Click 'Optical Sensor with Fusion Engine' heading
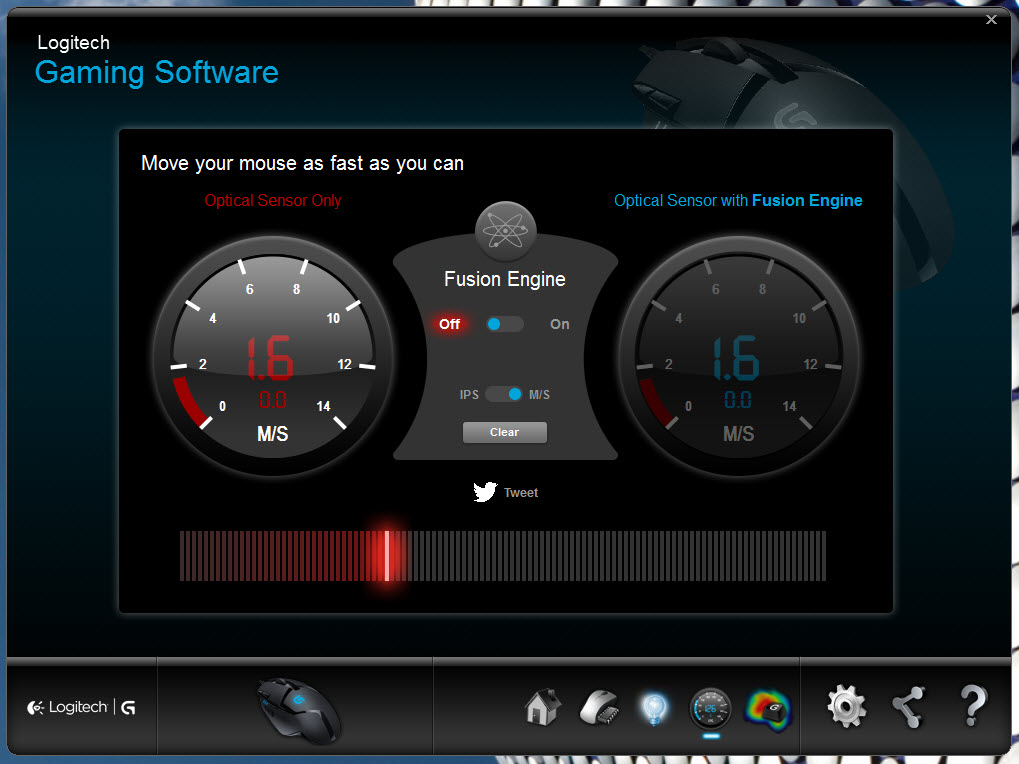This screenshot has width=1019, height=764. 738,201
